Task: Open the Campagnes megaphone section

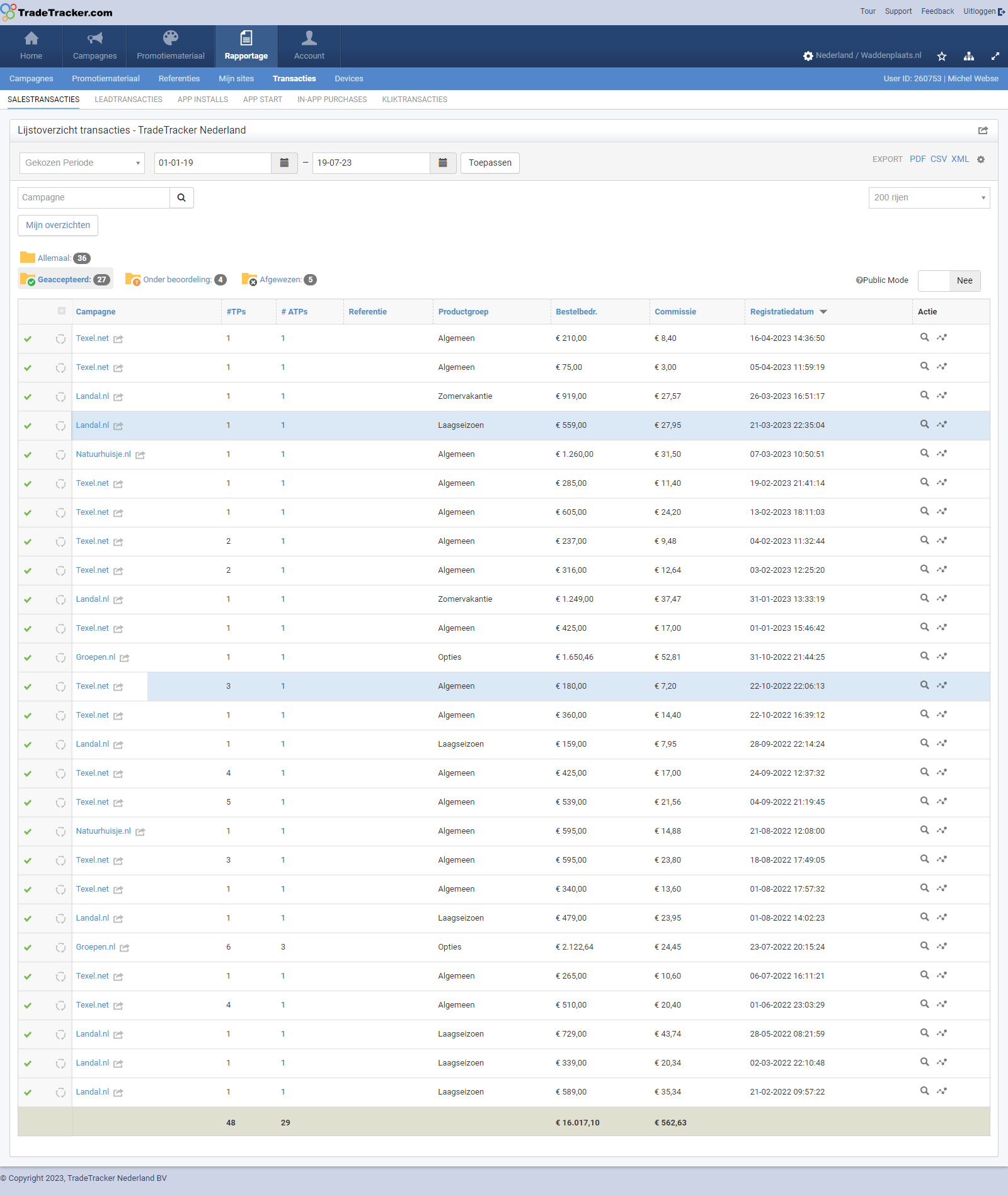Action: point(94,46)
